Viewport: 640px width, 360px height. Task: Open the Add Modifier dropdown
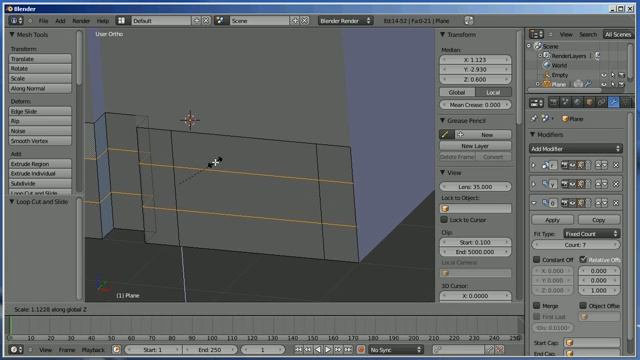point(576,149)
